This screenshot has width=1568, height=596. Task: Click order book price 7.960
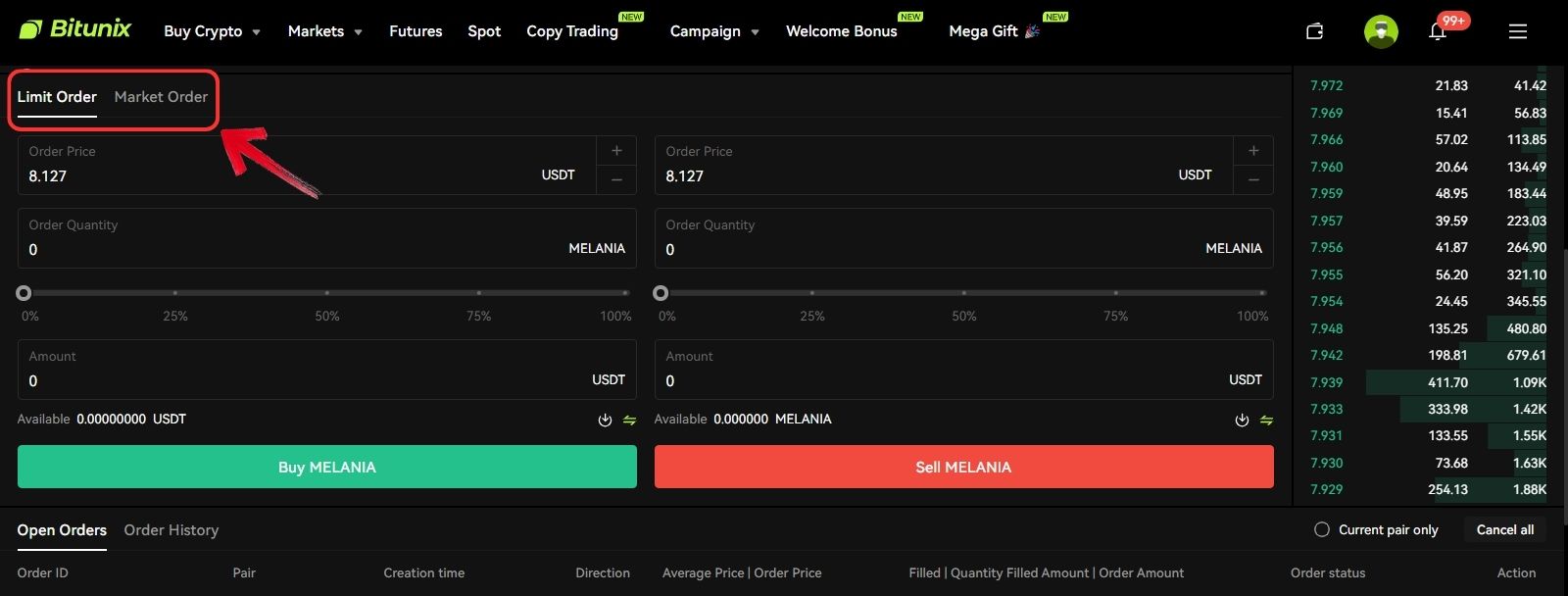click(1326, 167)
